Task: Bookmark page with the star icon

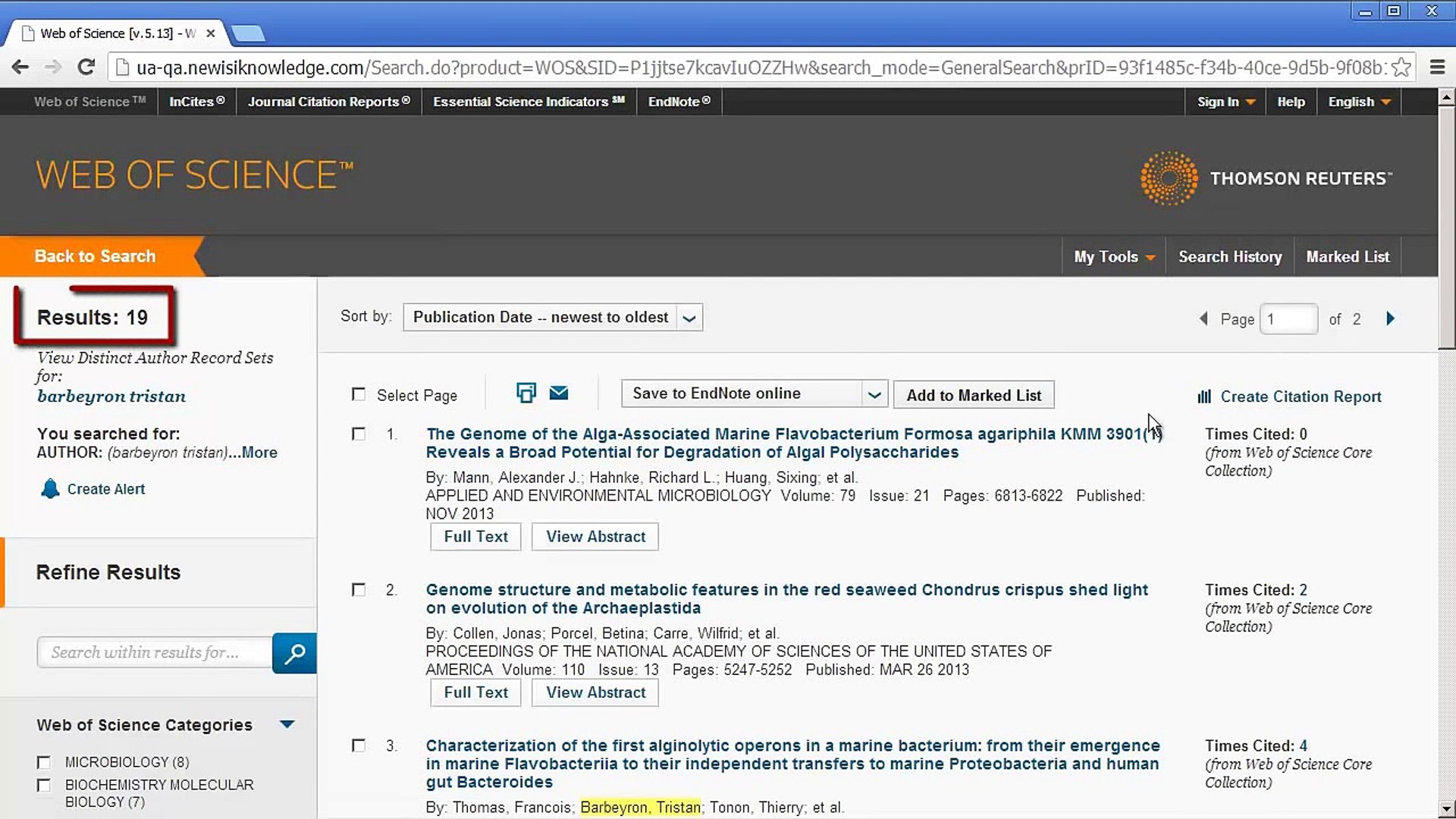Action: pos(1401,67)
